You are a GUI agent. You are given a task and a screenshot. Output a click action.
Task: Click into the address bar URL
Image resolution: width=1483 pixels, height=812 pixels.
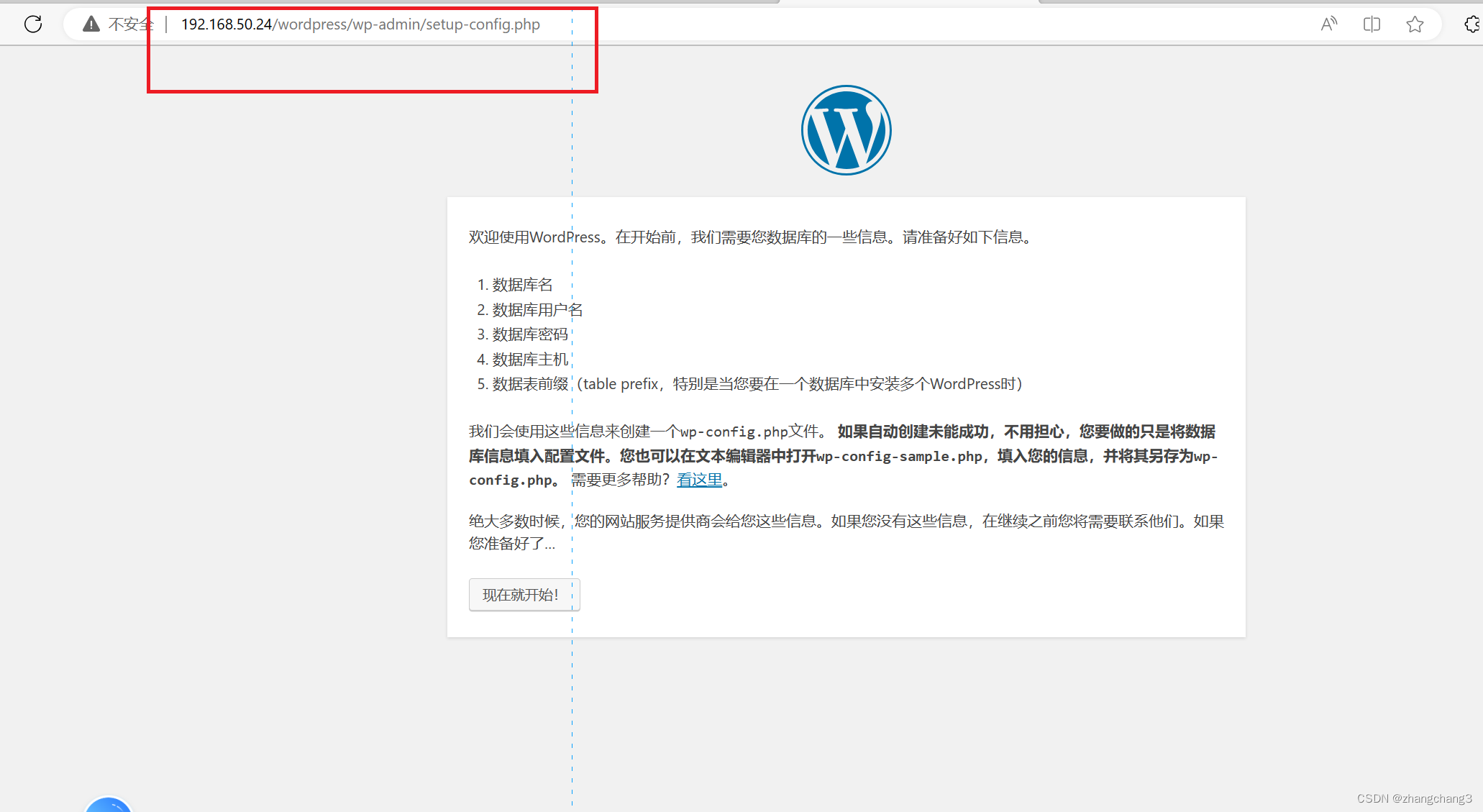(360, 24)
